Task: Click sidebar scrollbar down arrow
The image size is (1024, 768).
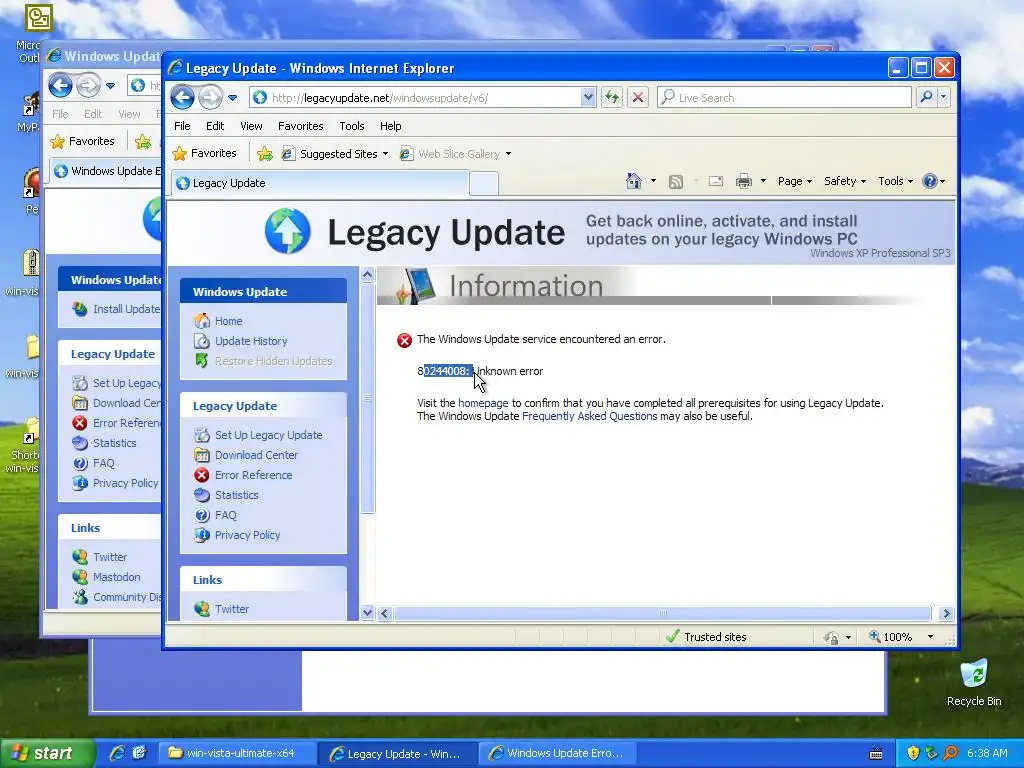Action: pos(367,613)
